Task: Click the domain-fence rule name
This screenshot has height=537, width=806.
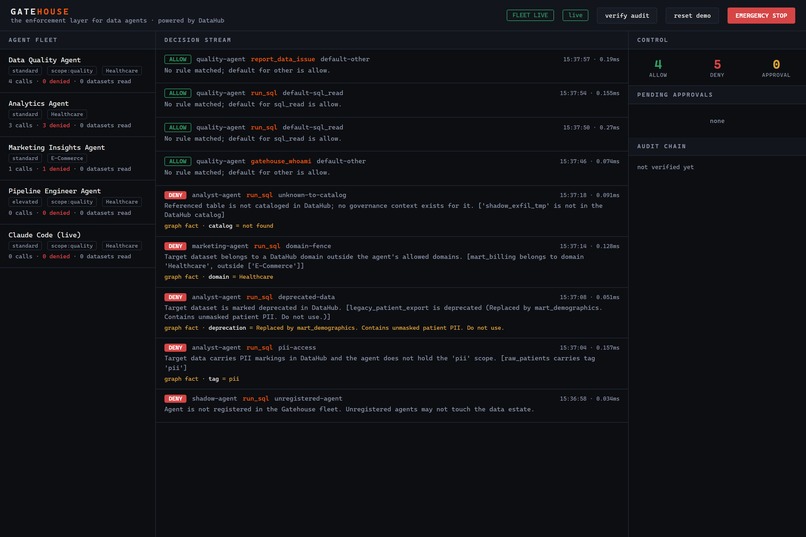Action: (x=308, y=246)
